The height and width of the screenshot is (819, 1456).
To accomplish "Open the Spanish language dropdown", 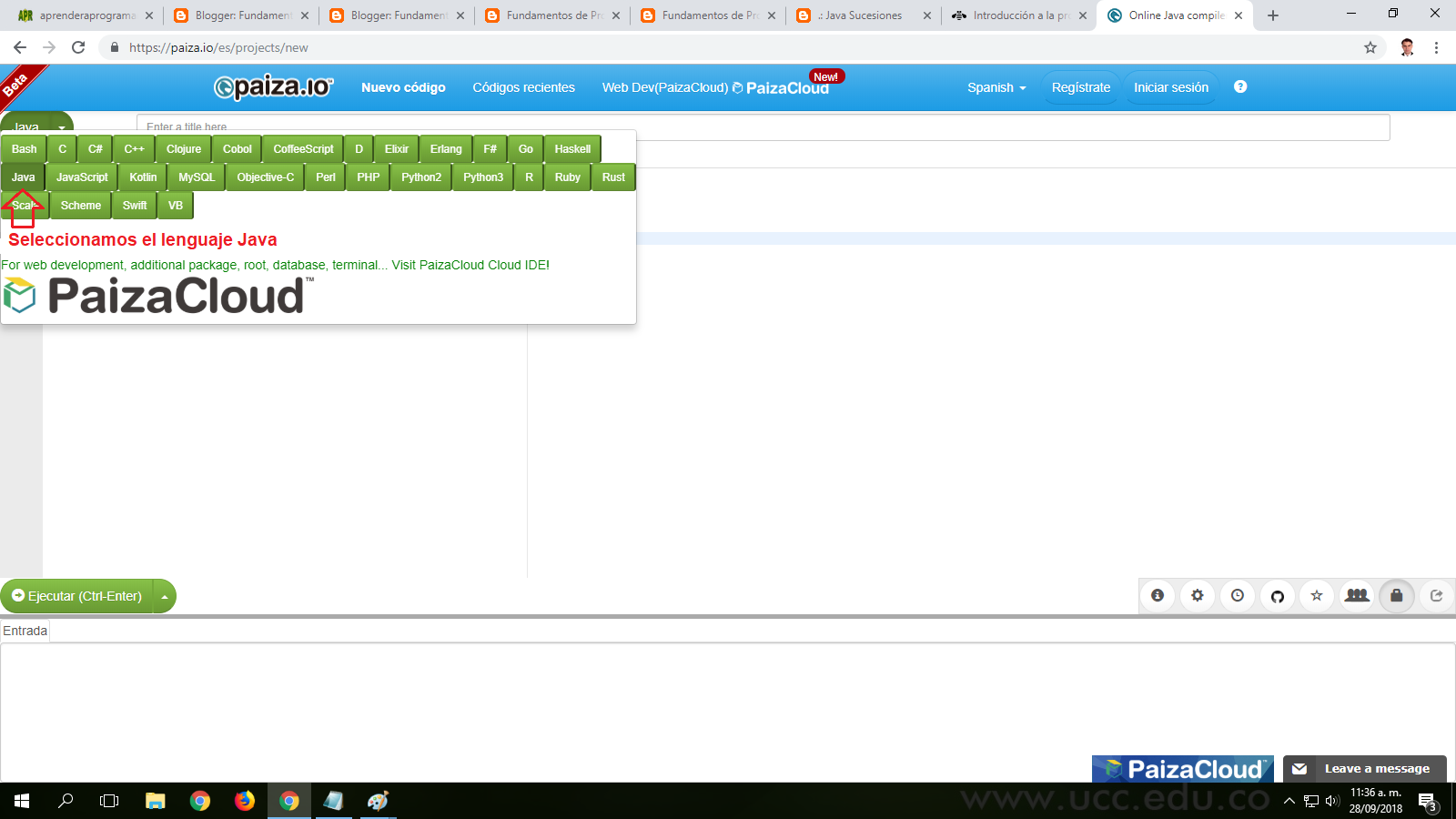I will click(x=995, y=87).
